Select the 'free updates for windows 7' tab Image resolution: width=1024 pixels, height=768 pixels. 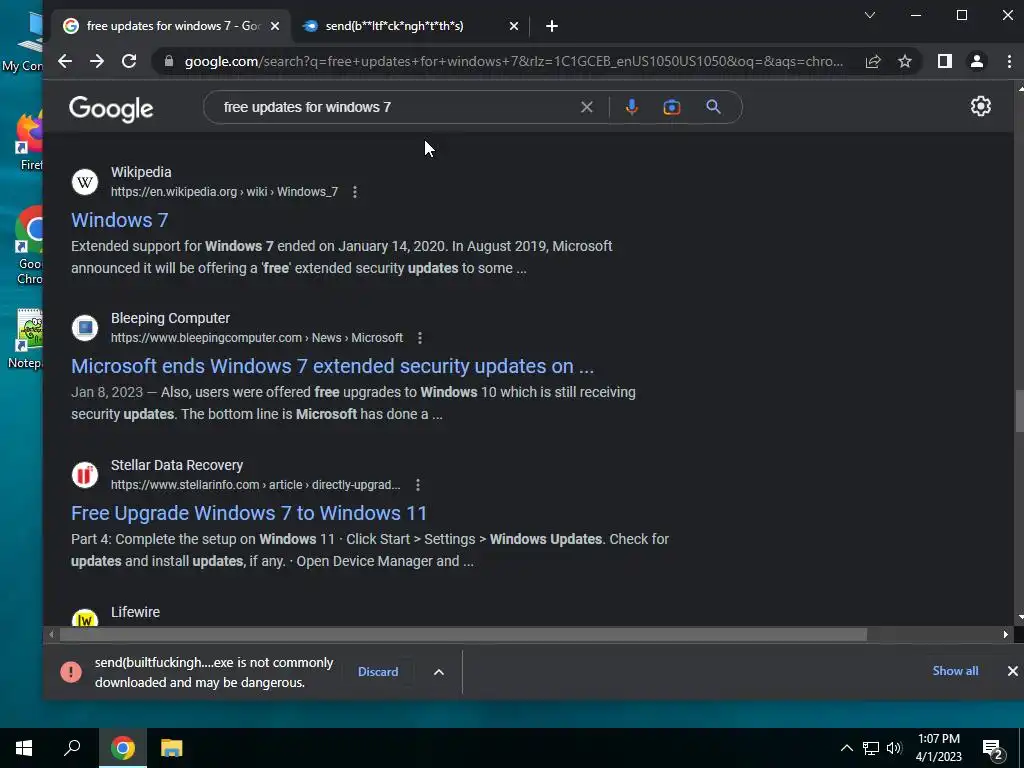point(171,26)
